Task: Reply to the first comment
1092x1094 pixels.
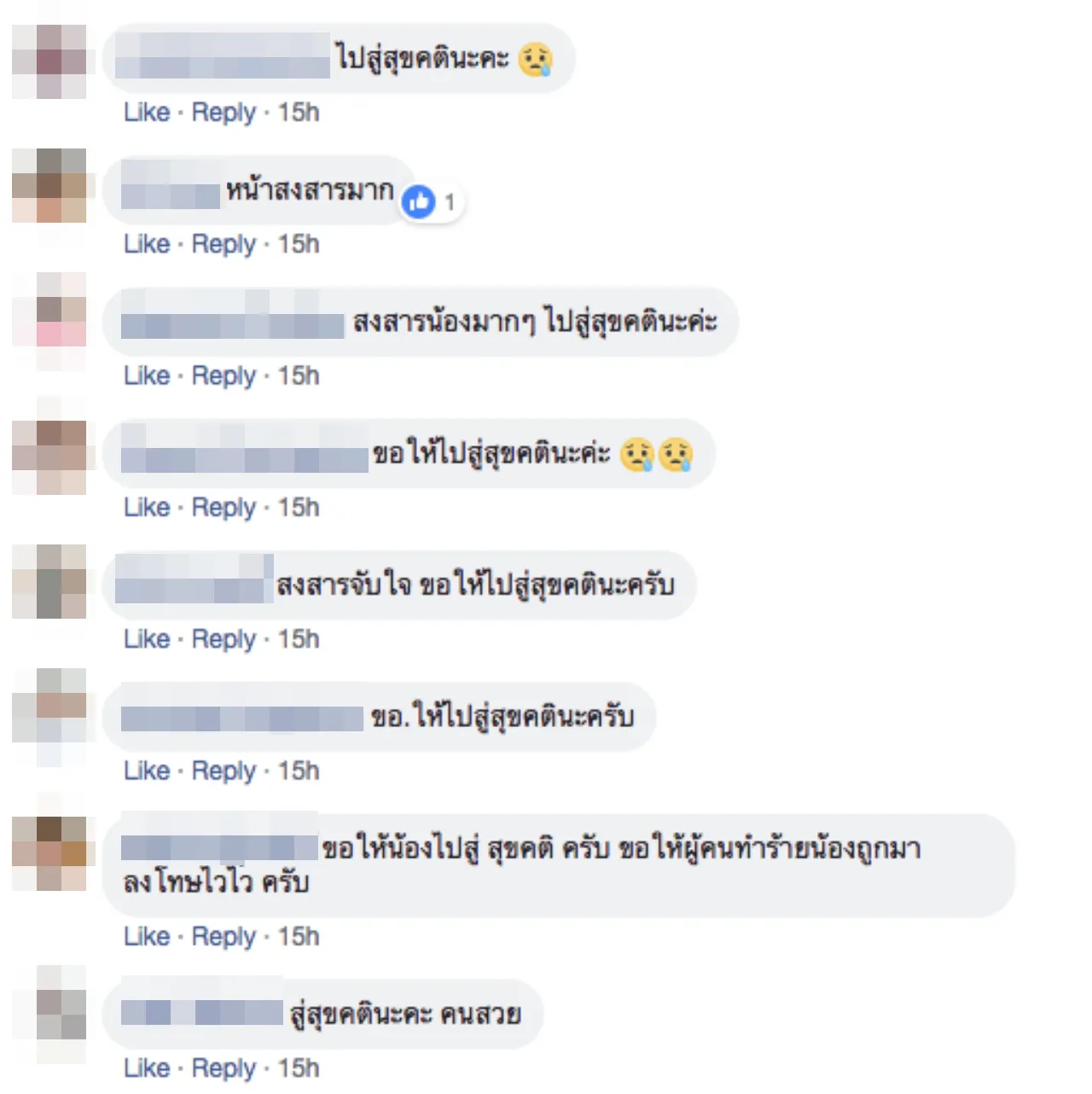Action: coord(224,113)
